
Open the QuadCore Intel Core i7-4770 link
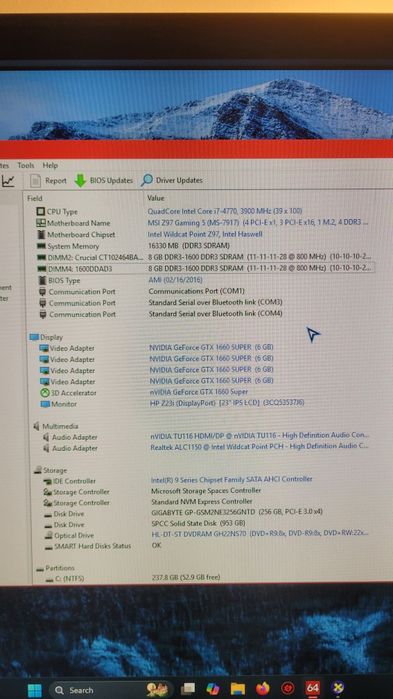tap(225, 211)
